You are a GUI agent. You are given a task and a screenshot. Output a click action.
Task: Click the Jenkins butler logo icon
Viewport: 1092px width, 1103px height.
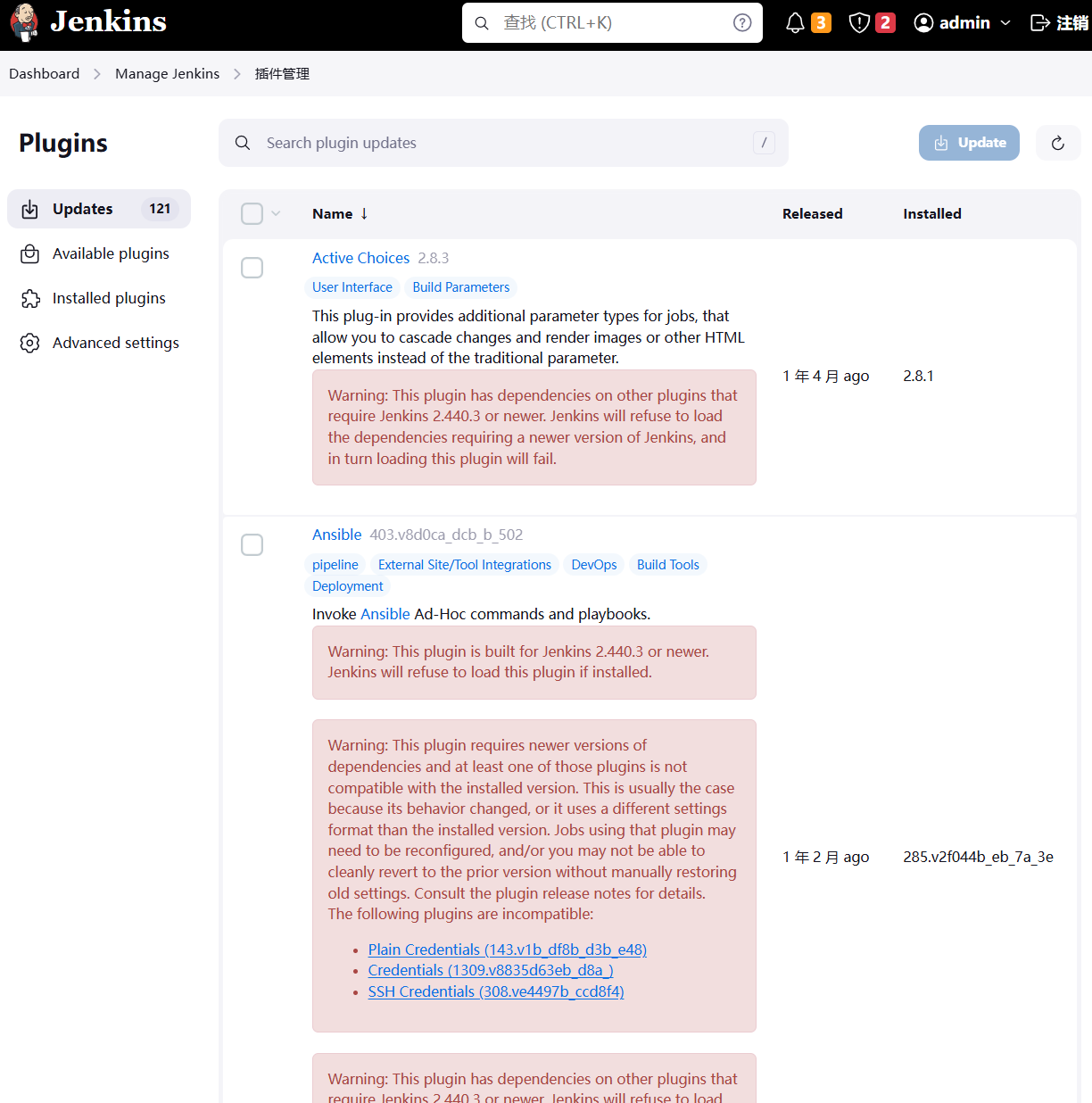[25, 22]
